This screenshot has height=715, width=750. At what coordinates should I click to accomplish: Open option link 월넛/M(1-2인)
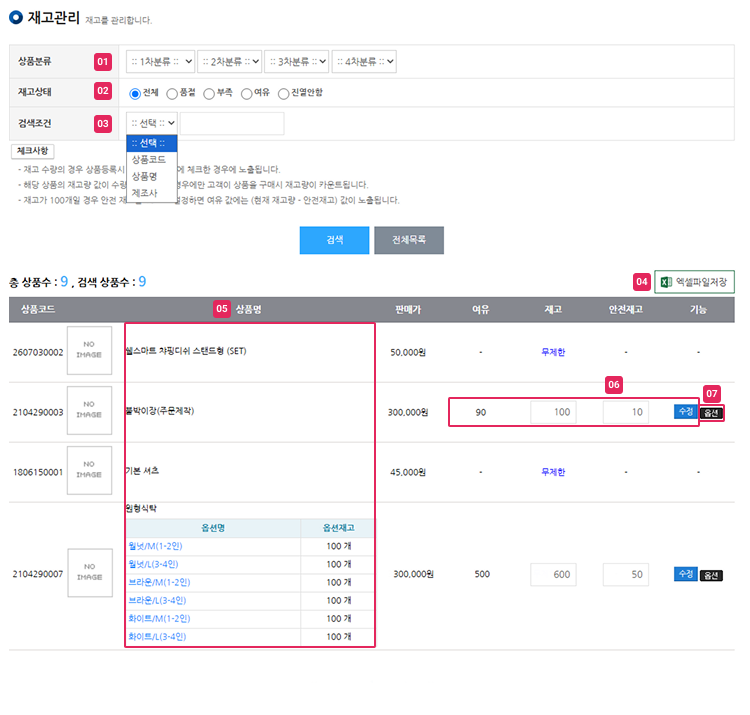[155, 546]
